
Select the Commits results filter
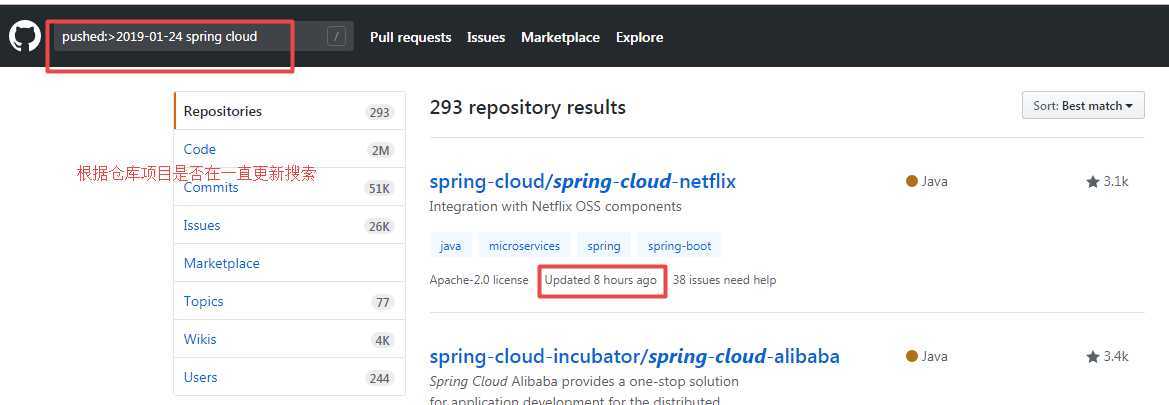pyautogui.click(x=290, y=187)
